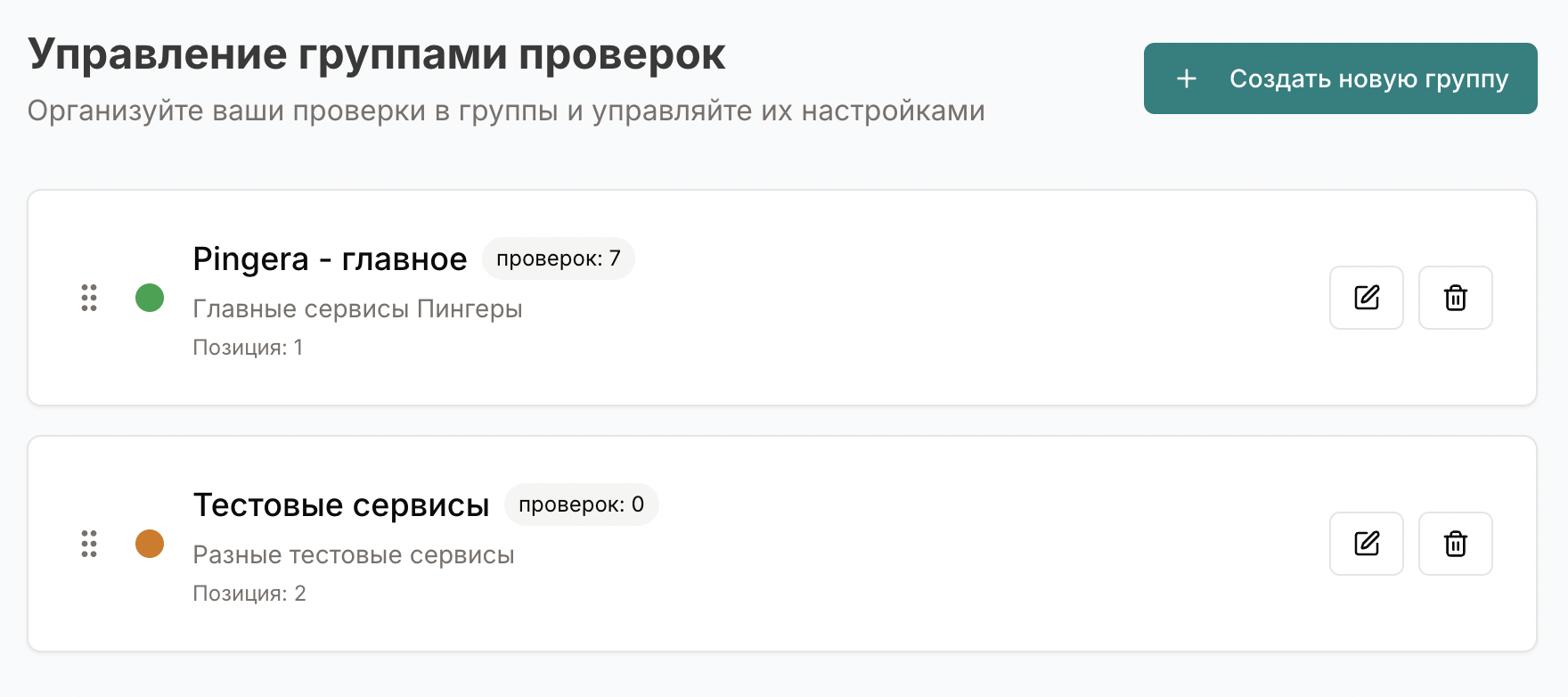This screenshot has height=697, width=1568.
Task: Select the orange status dot of Тестовые сервисы
Action: click(150, 544)
